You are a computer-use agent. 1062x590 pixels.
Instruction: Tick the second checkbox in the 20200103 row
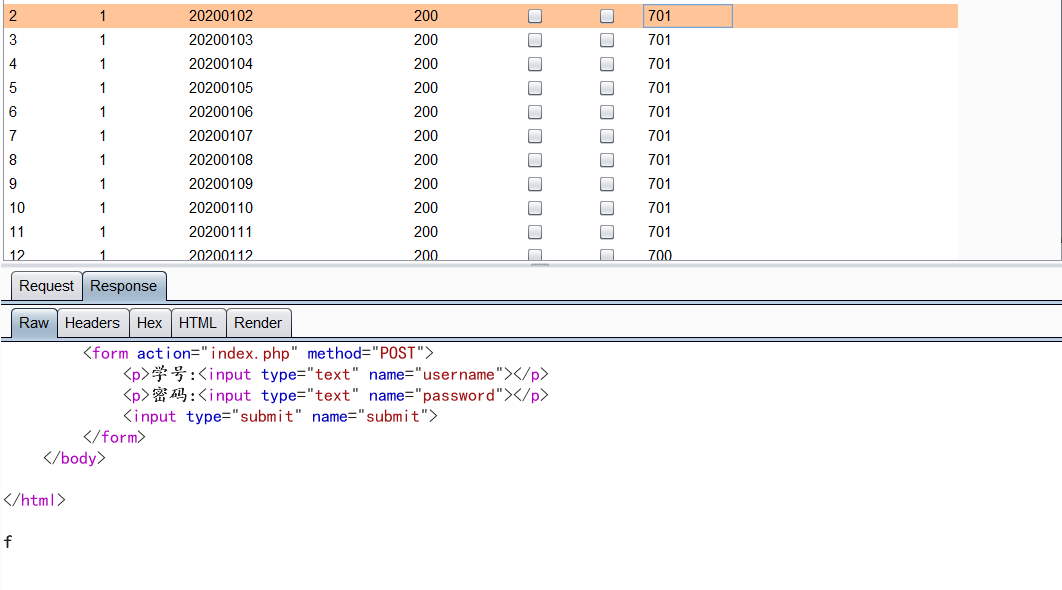click(x=607, y=40)
